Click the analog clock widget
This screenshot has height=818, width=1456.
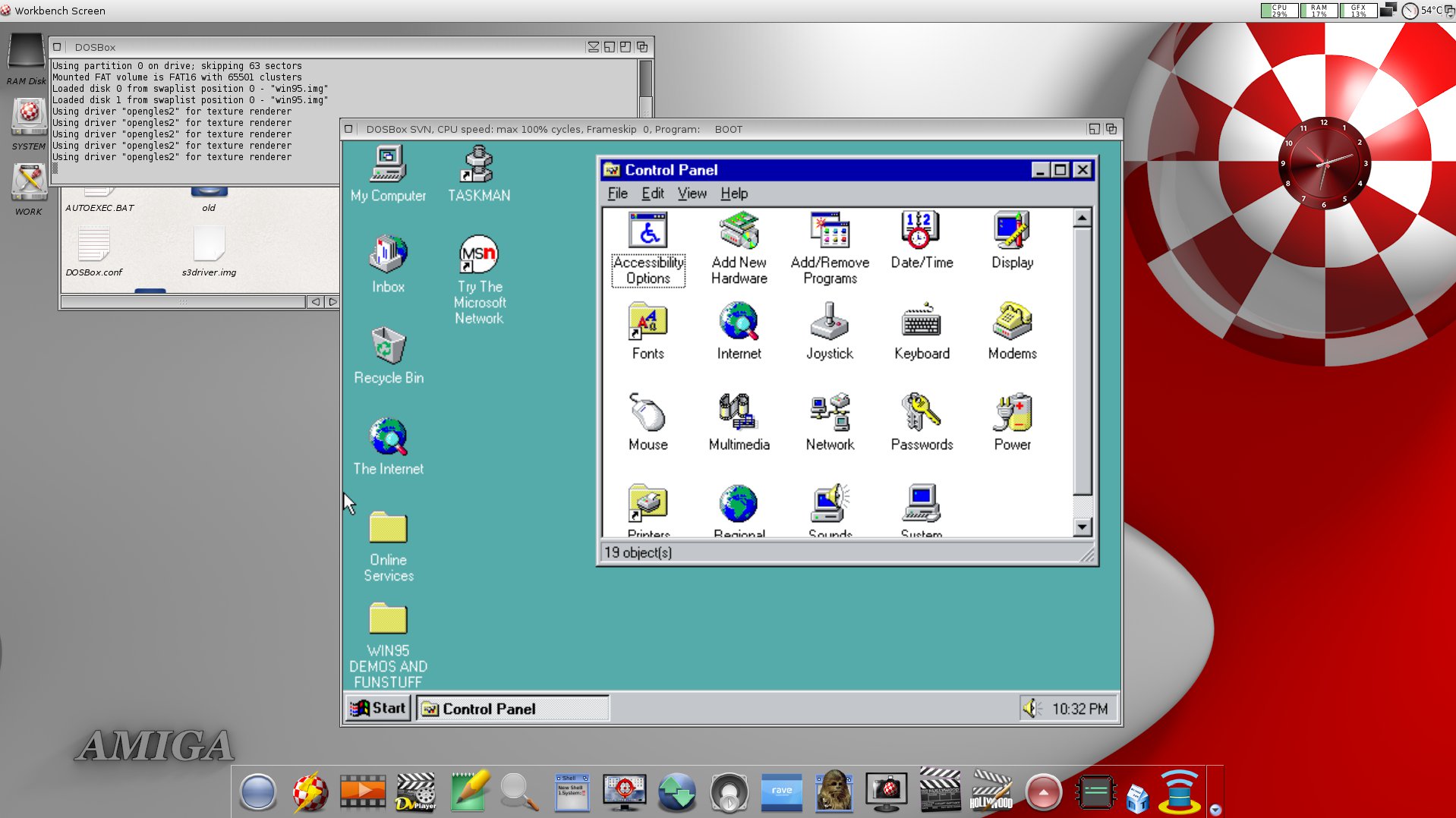pyautogui.click(x=1323, y=162)
